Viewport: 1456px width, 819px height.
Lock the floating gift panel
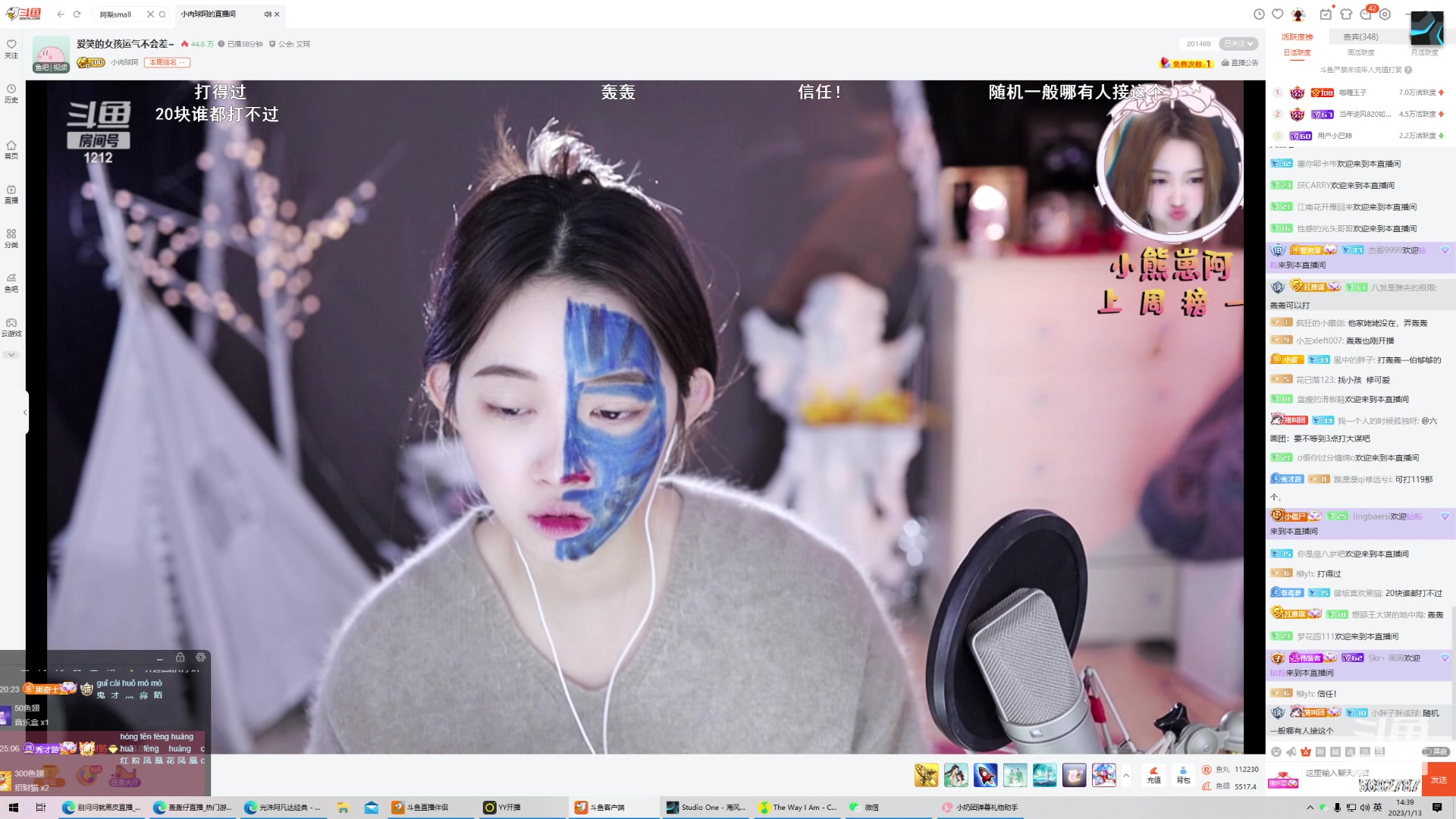[x=180, y=657]
